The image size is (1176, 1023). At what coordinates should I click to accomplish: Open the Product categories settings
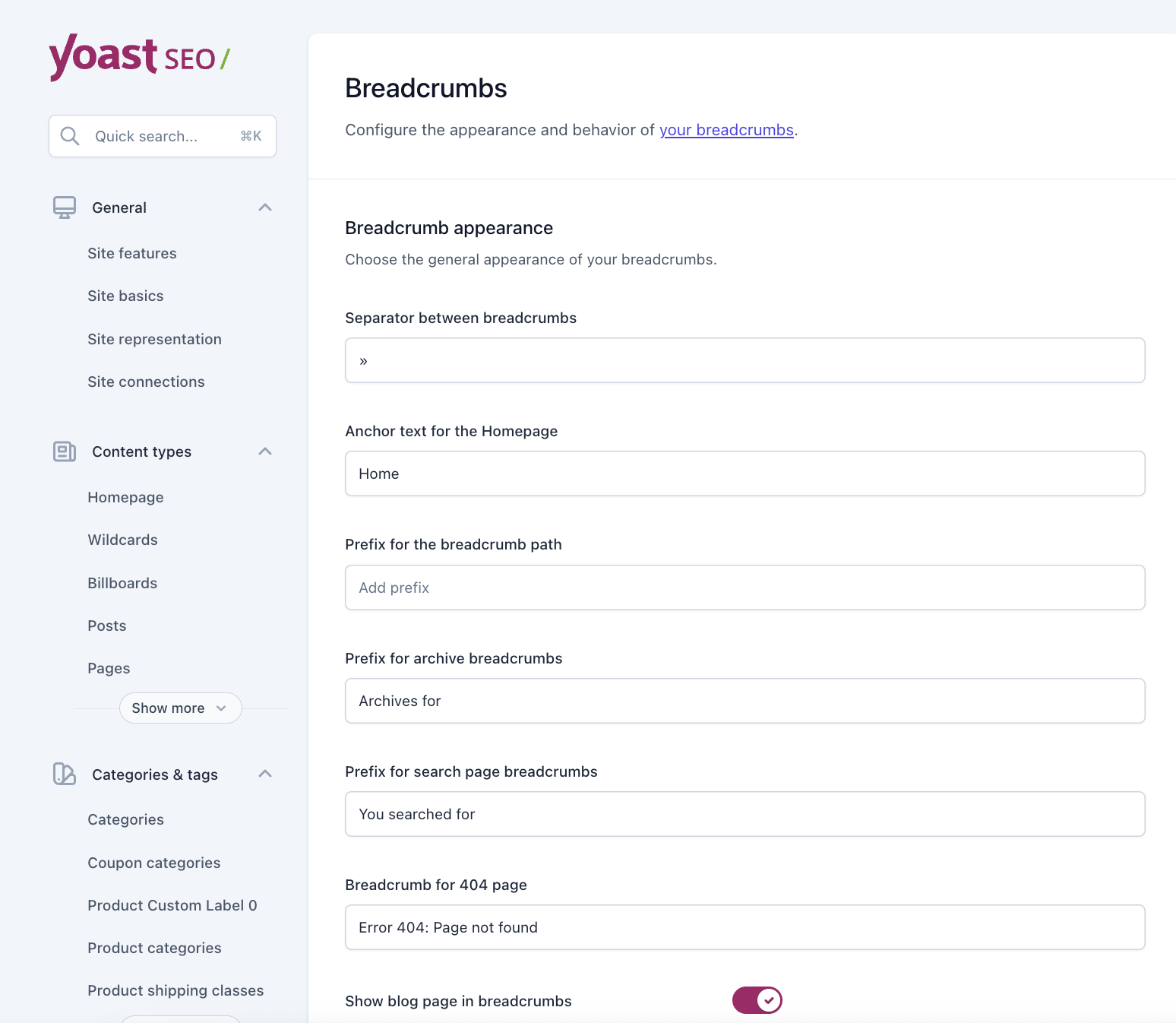pyautogui.click(x=154, y=948)
